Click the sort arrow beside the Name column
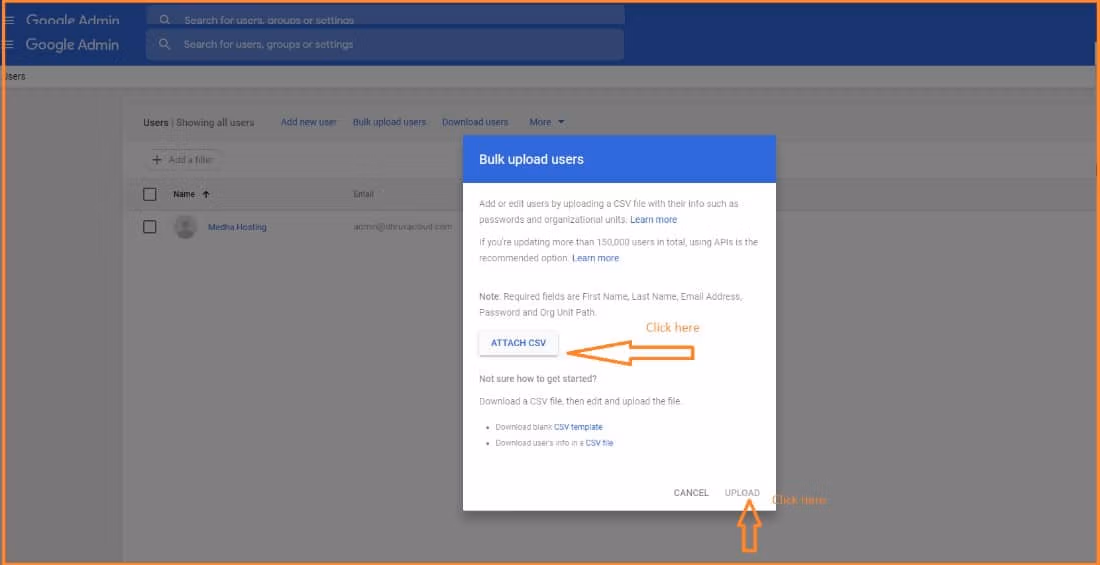 pyautogui.click(x=206, y=194)
